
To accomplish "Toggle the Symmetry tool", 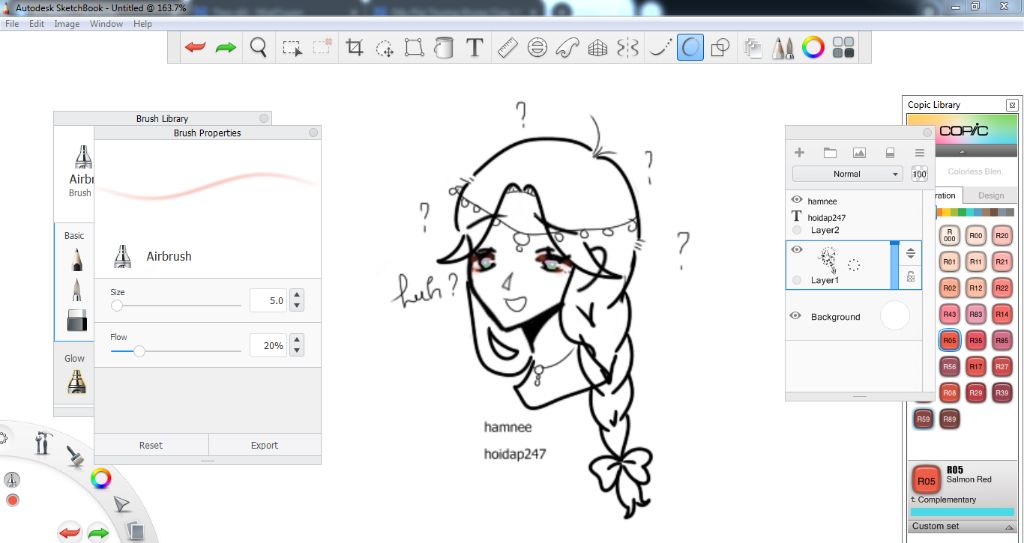I will pyautogui.click(x=628, y=48).
